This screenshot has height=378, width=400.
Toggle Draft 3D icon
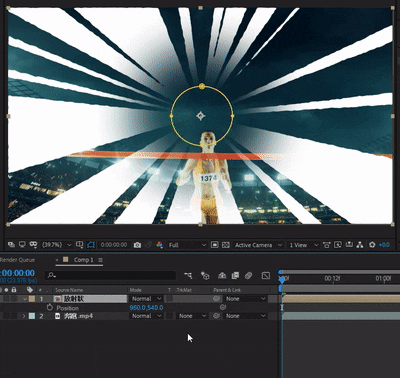coord(205,275)
